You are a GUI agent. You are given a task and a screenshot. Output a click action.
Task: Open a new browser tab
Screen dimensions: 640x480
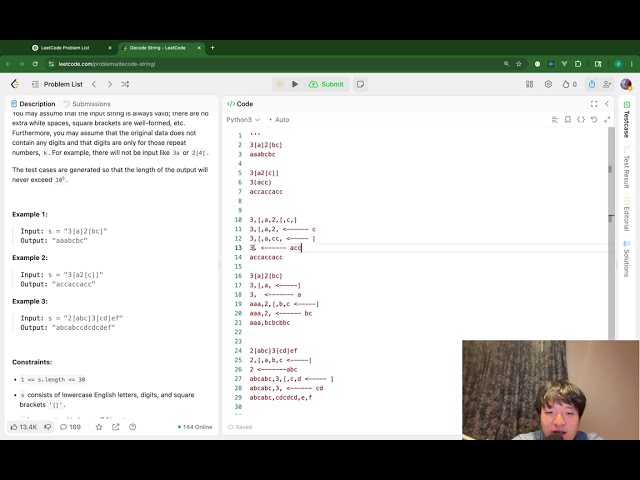212,48
